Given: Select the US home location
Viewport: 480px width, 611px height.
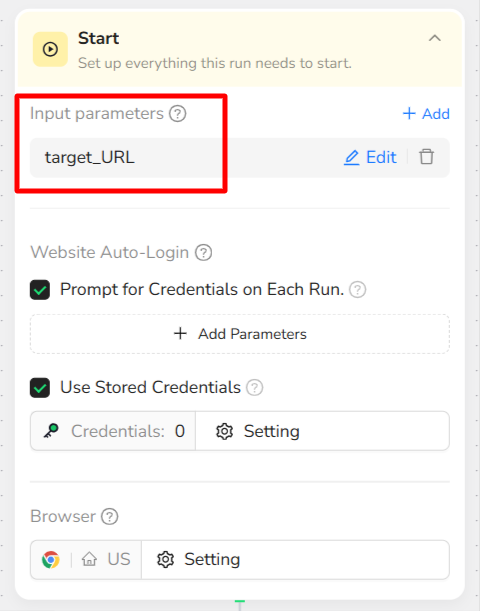Looking at the screenshot, I should tap(106, 560).
